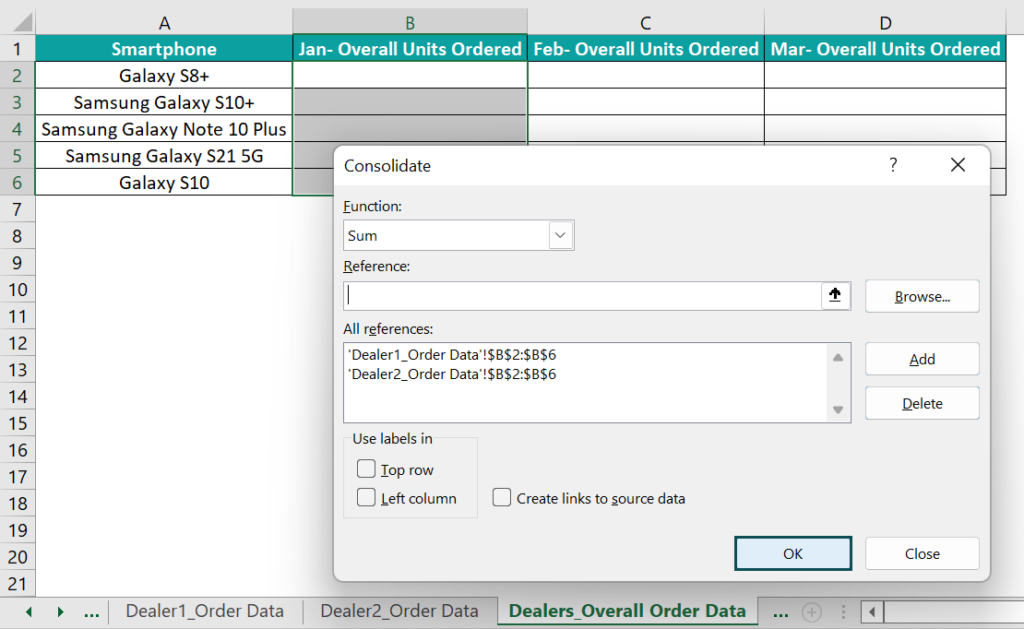Open Consolidate dialog help question mark
The height and width of the screenshot is (629, 1024).
pyautogui.click(x=893, y=165)
